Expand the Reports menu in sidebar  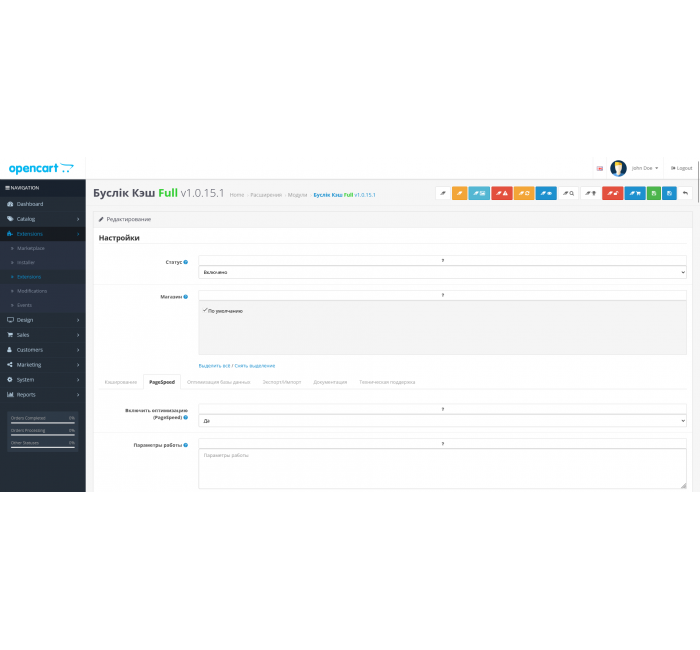tap(43, 395)
